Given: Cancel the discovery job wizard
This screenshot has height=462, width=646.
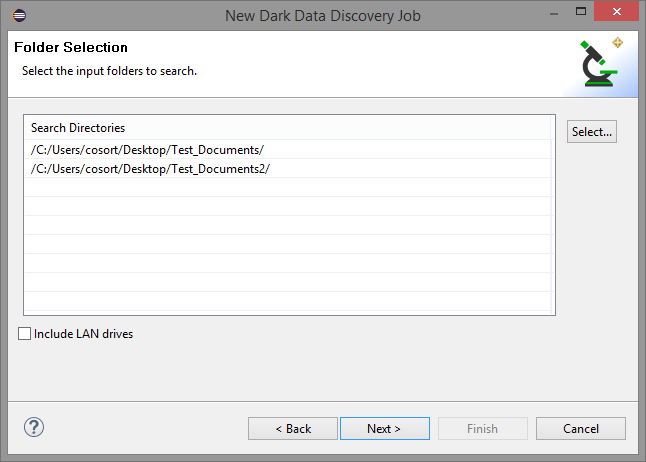Looking at the screenshot, I should click(x=580, y=429).
